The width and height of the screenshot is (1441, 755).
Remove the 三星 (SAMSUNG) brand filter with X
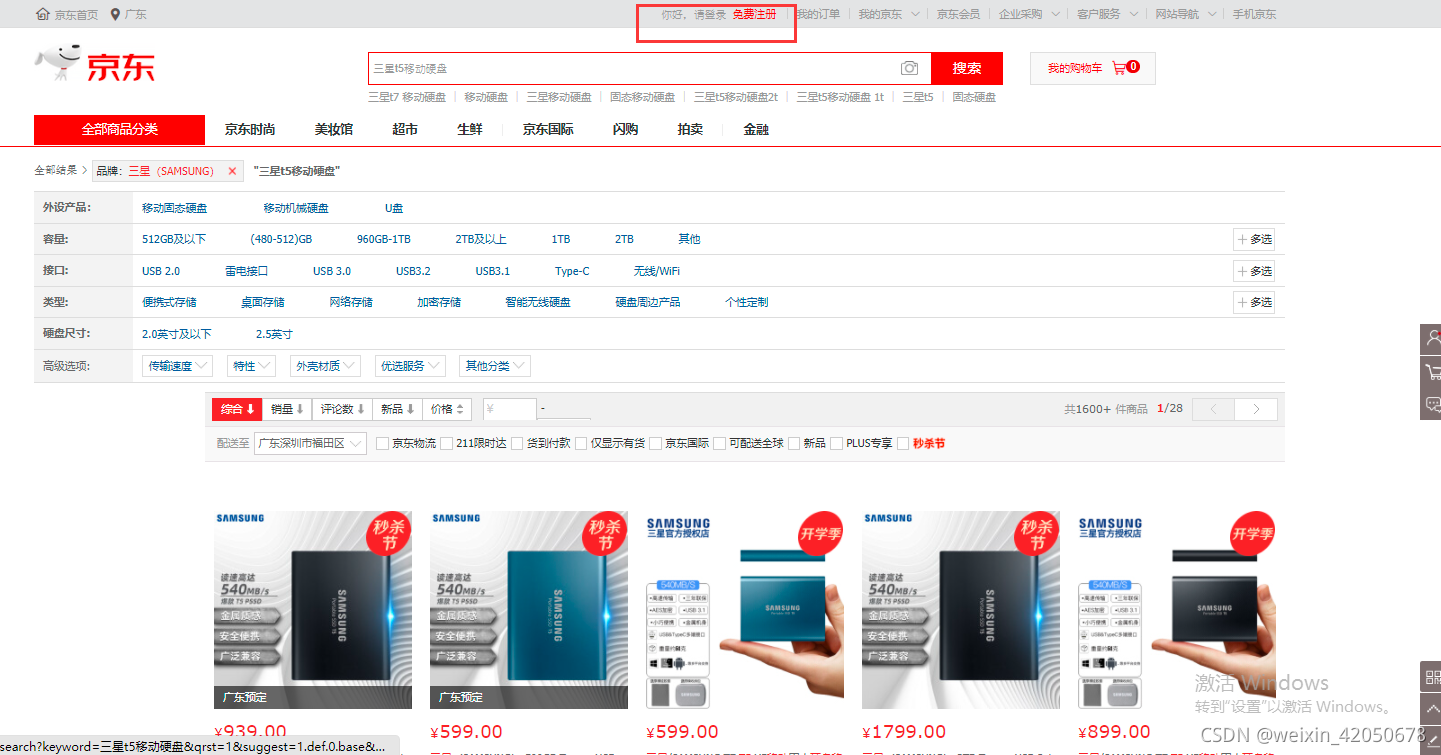coord(232,171)
